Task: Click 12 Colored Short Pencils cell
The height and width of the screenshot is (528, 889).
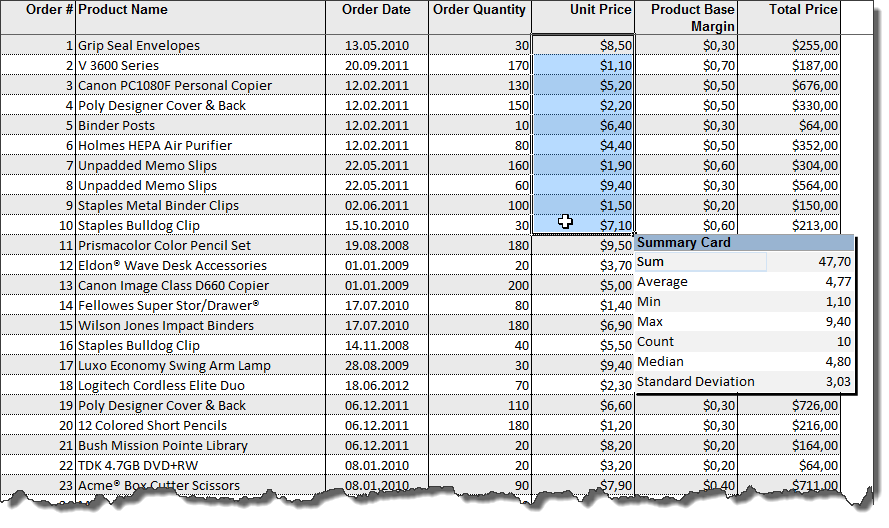Action: 200,425
